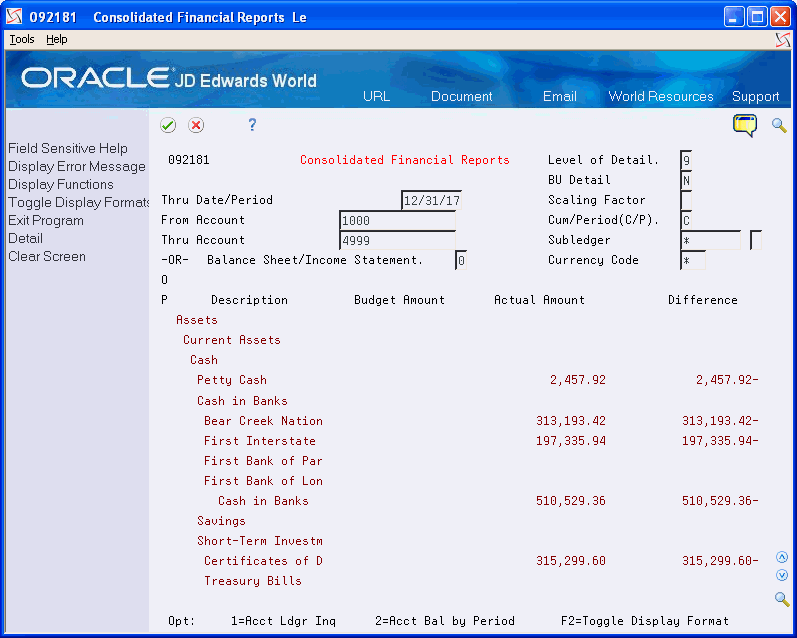Choose Exit Program in the sidebar
This screenshot has width=797, height=638.
coord(46,221)
